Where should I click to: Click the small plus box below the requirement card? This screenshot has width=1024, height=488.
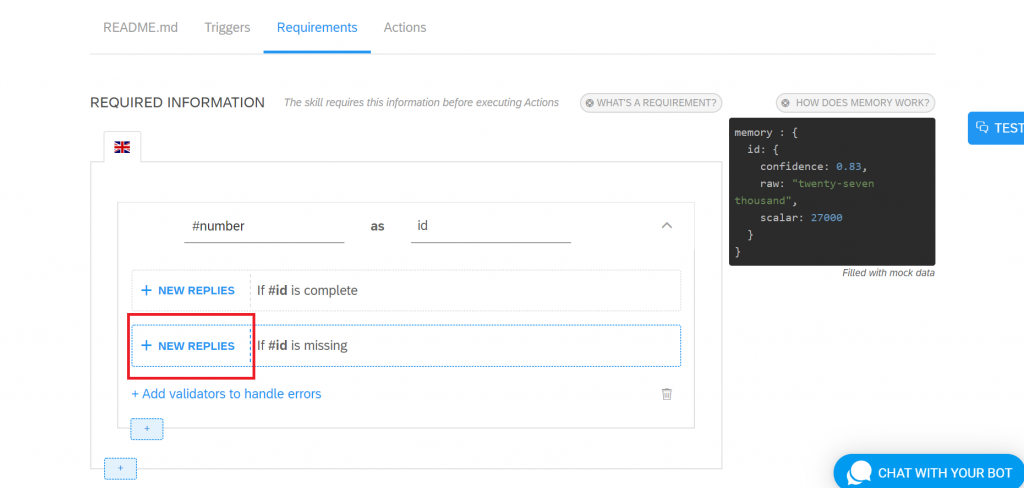pyautogui.click(x=147, y=429)
